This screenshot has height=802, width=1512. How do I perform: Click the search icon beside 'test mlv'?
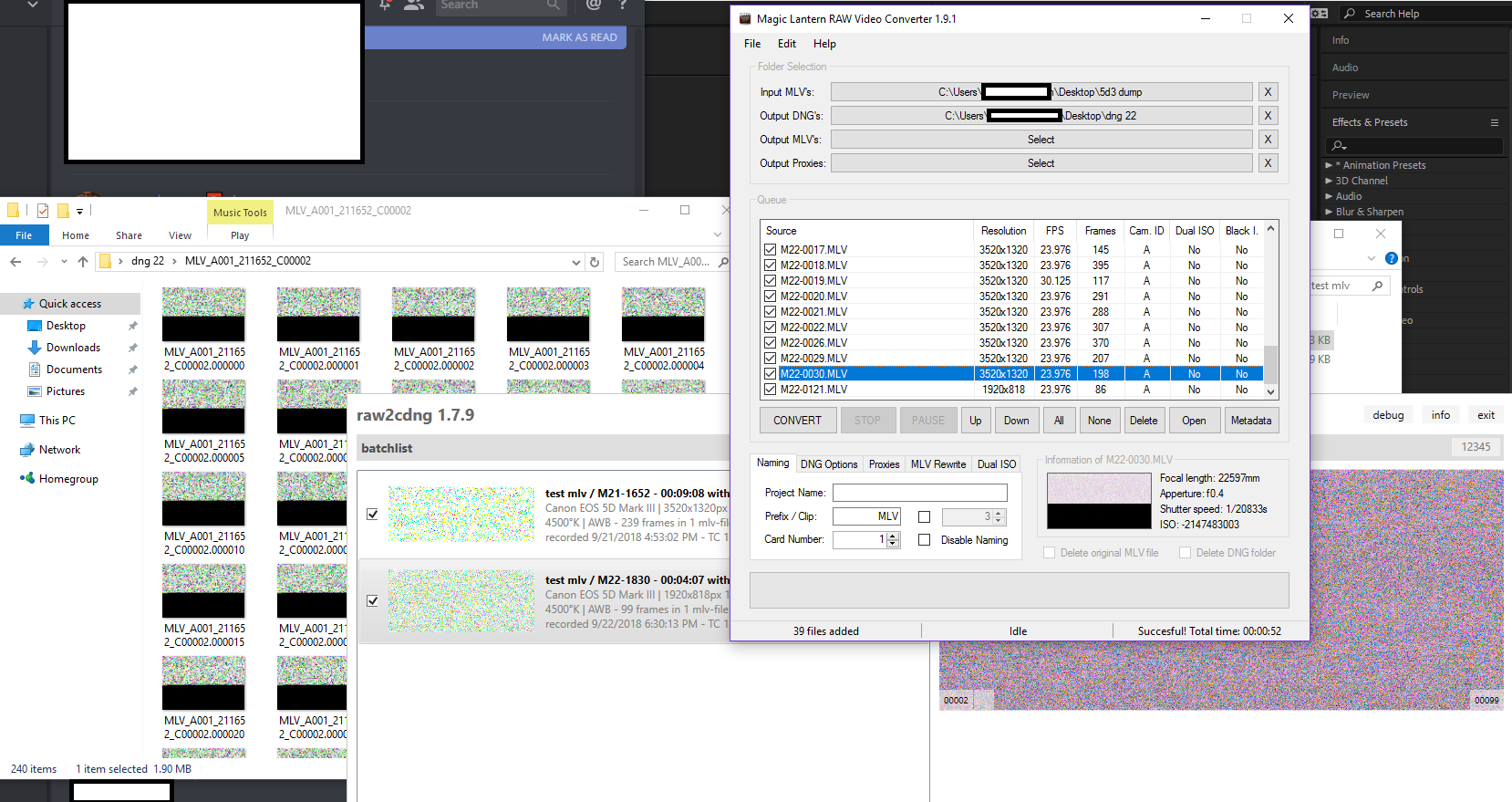pos(1377,286)
